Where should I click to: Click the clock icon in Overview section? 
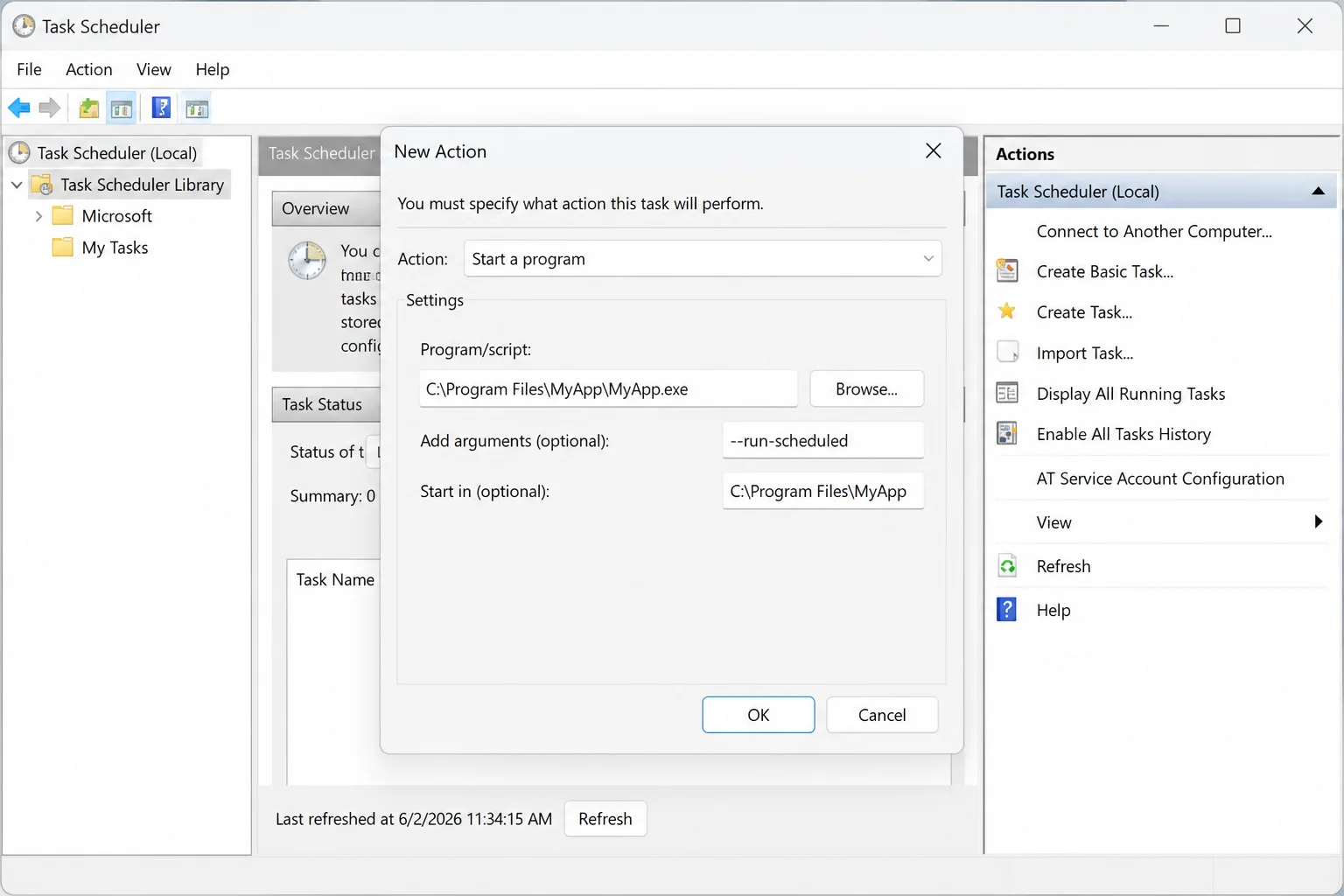click(308, 261)
